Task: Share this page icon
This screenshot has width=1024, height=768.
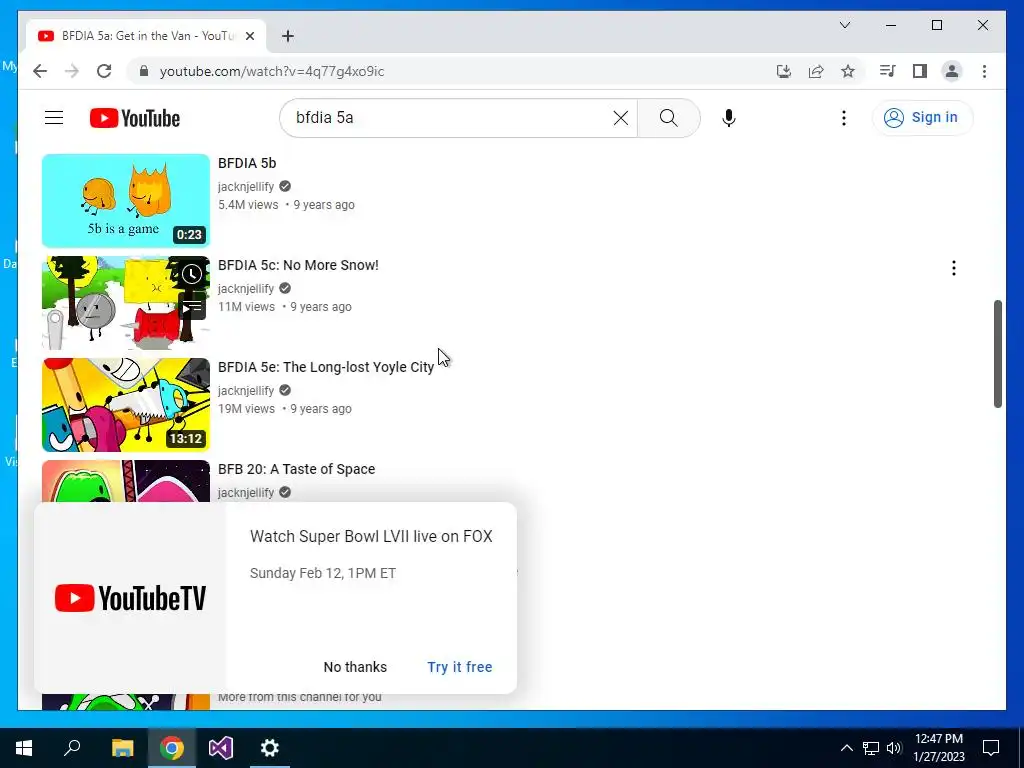Action: [x=816, y=71]
